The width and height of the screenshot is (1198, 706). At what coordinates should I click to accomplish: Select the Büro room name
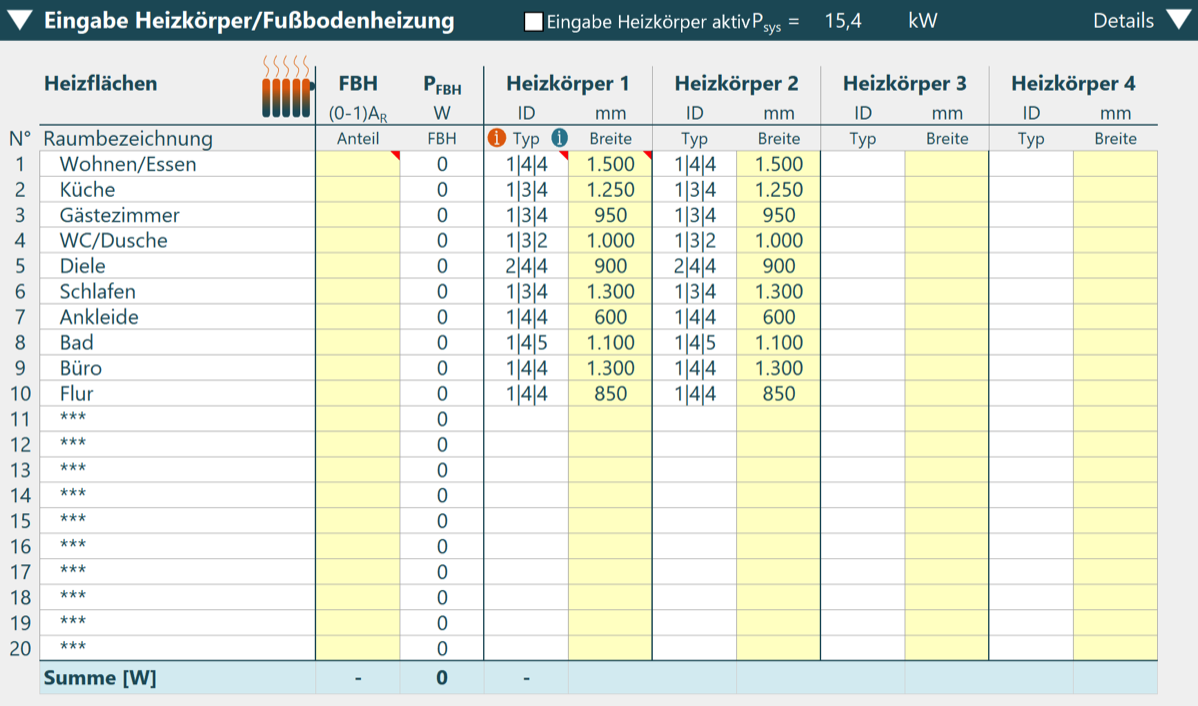80,368
